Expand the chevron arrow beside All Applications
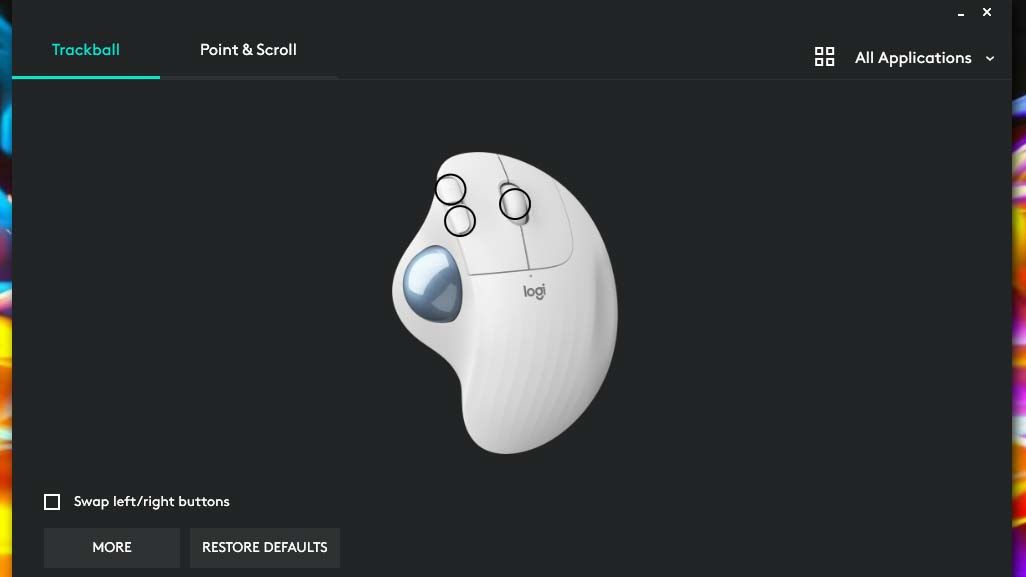1026x577 pixels. 990,58
